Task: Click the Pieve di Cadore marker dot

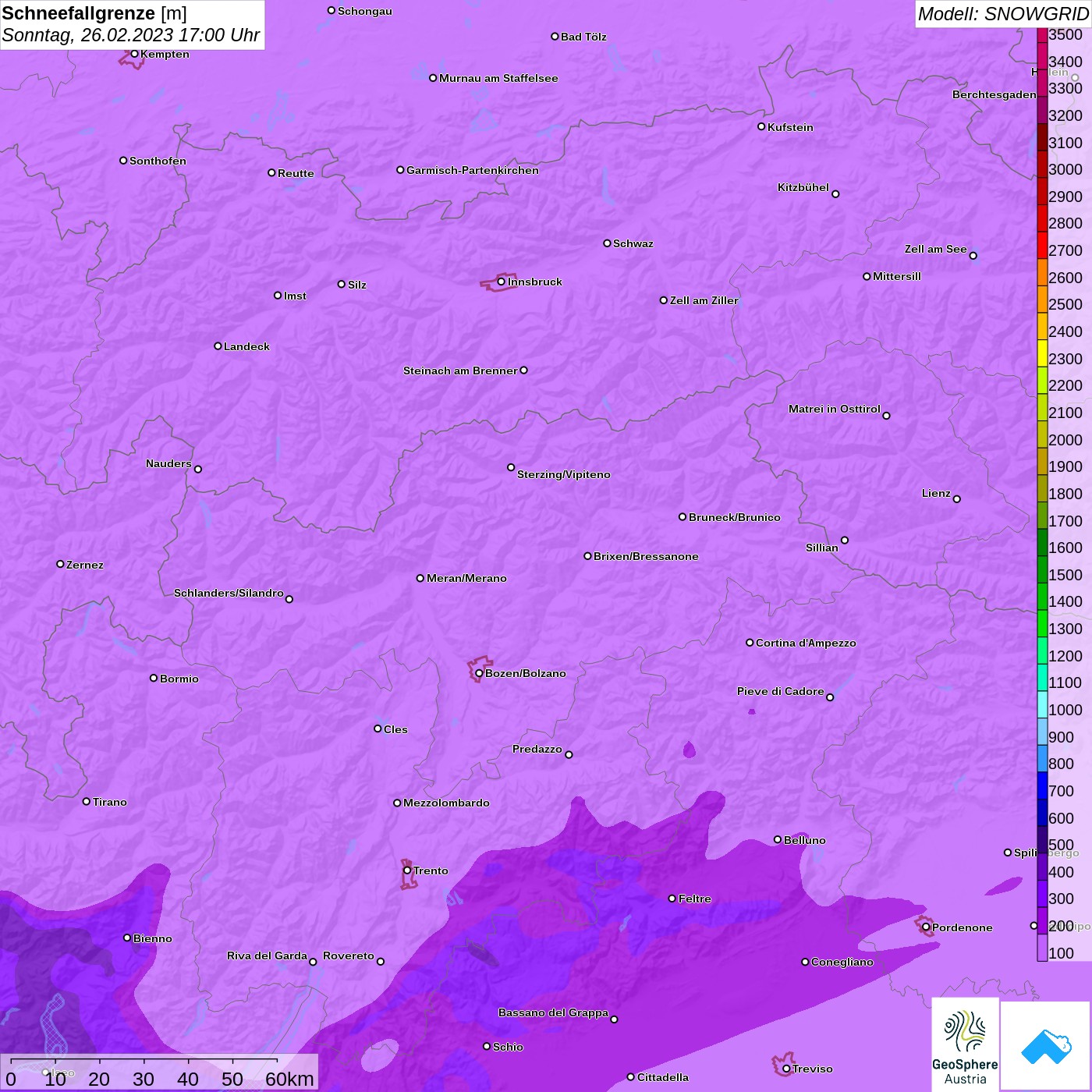Action: click(x=830, y=697)
